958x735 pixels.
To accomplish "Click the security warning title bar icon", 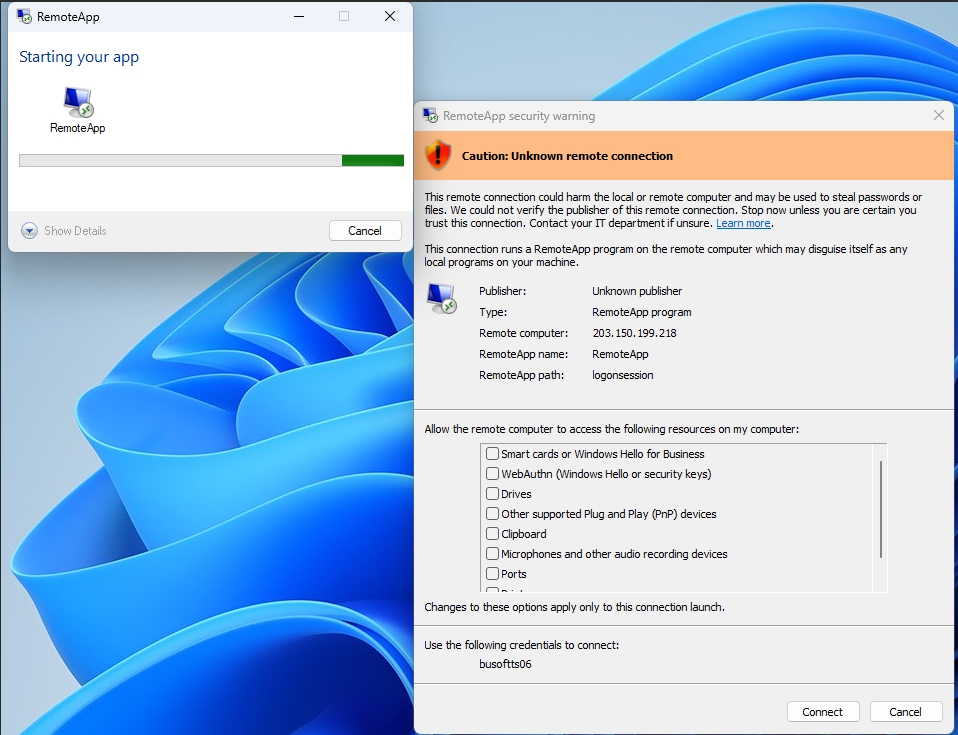I will [430, 115].
